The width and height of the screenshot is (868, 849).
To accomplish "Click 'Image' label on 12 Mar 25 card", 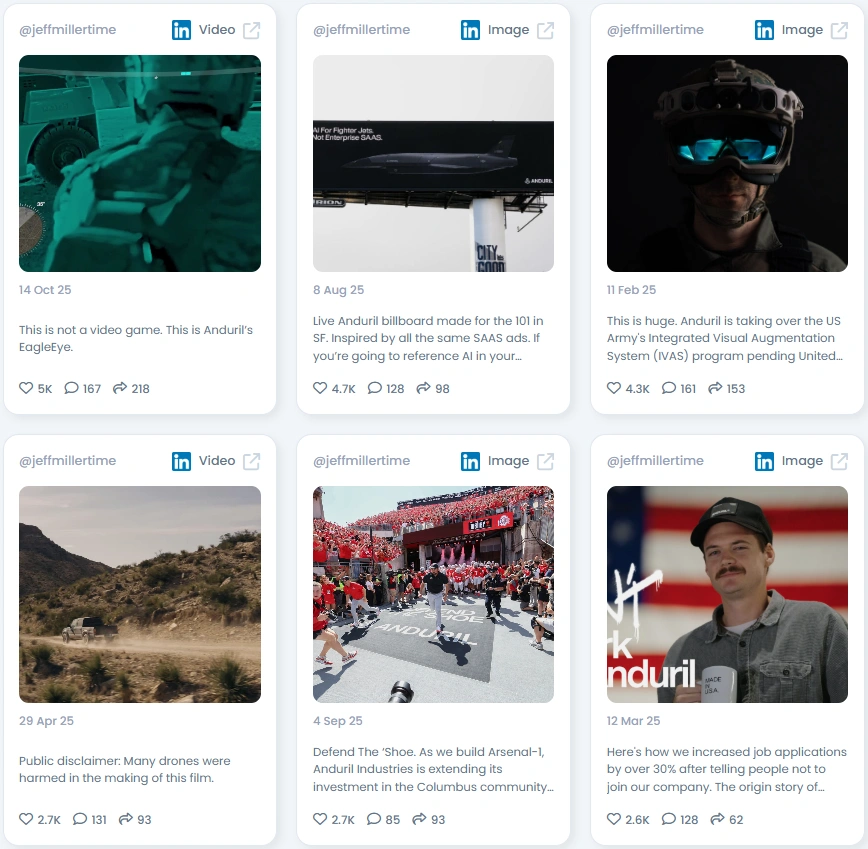I will click(802, 461).
